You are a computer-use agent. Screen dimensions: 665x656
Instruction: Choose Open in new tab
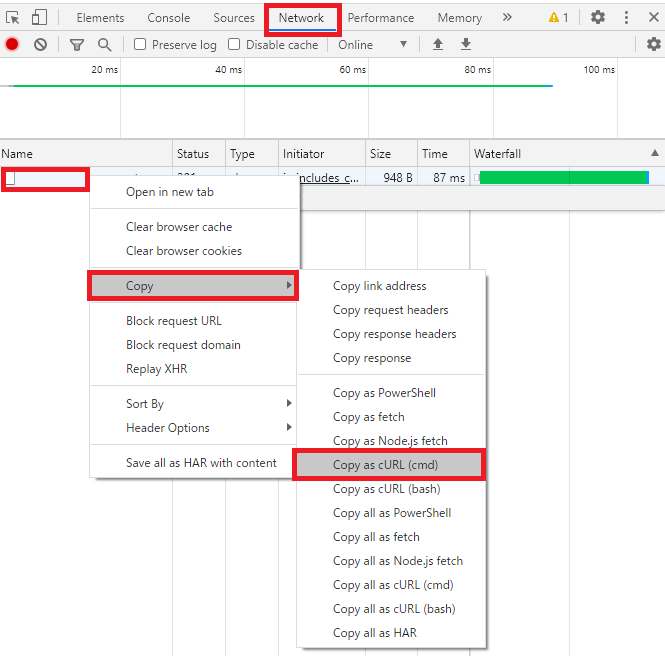(195, 192)
